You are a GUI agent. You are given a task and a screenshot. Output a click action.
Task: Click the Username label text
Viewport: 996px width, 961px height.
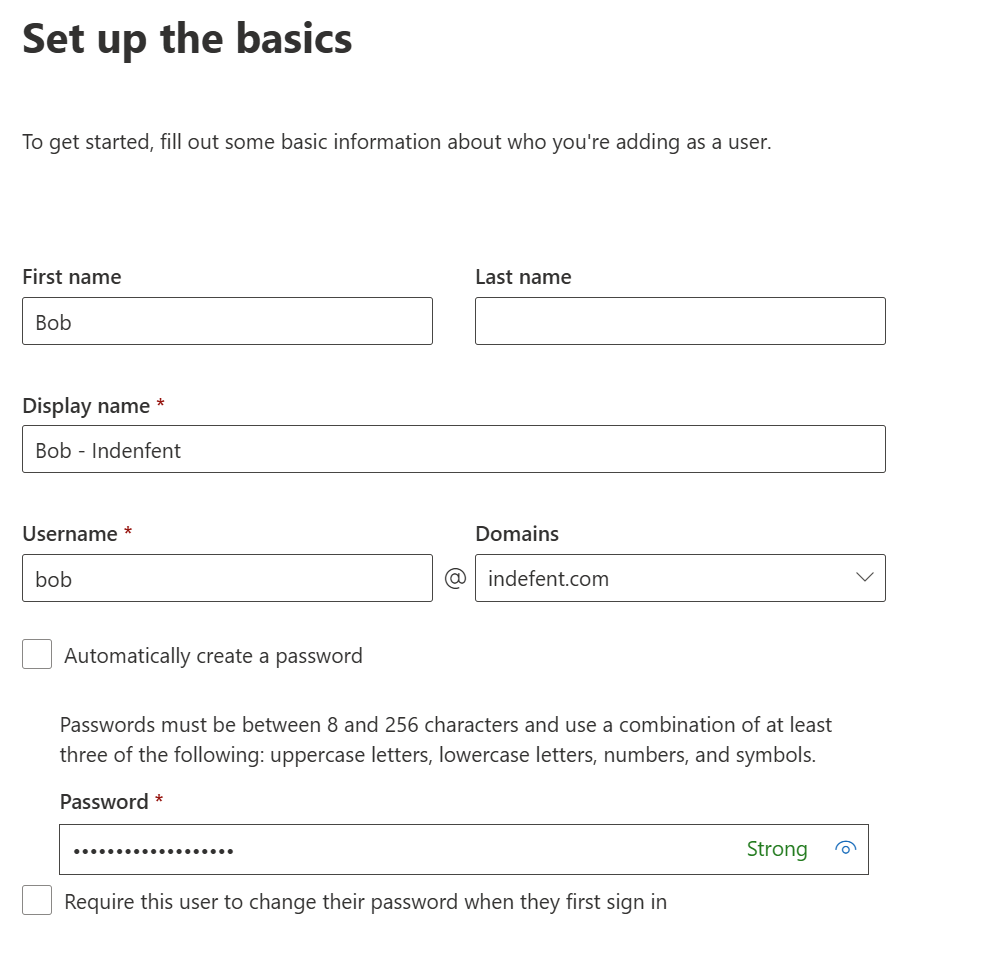coord(70,534)
